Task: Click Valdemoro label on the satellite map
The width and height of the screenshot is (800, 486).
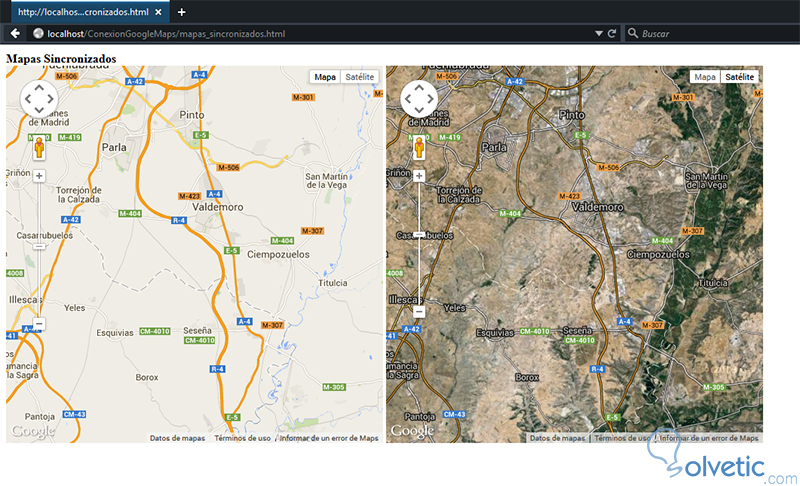Action: click(598, 207)
